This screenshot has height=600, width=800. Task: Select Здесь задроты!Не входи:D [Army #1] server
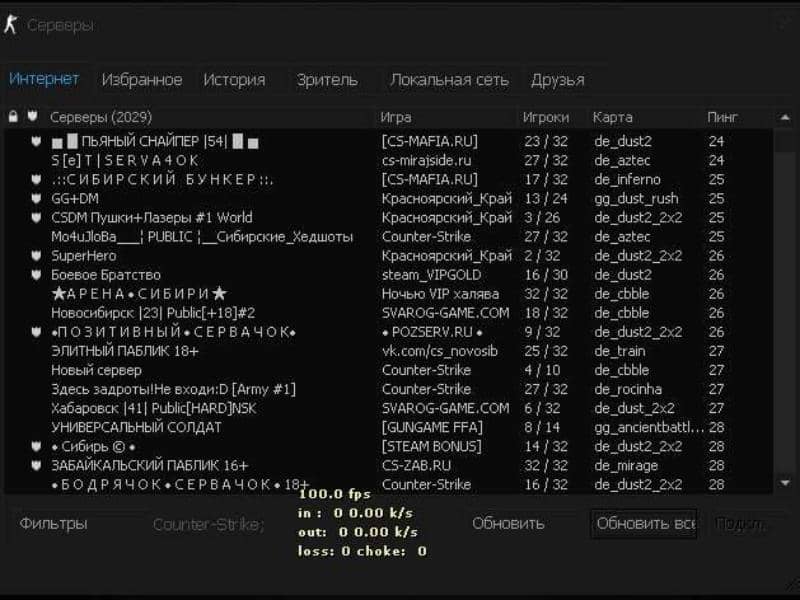[173, 389]
